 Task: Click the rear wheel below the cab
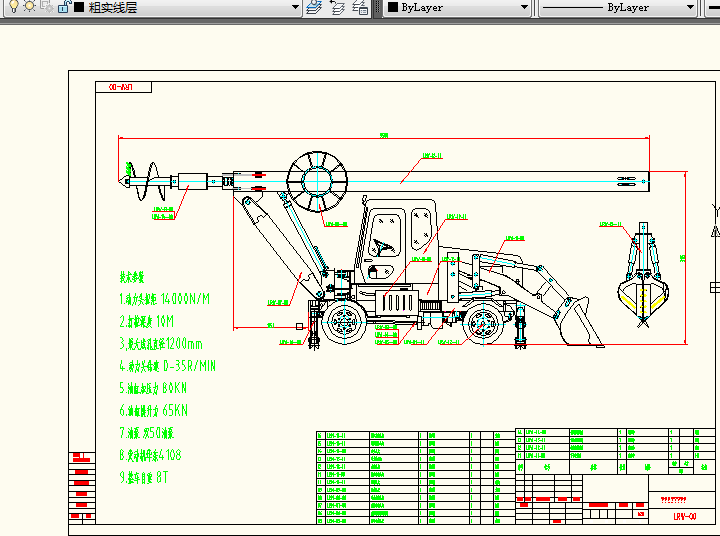coord(344,323)
